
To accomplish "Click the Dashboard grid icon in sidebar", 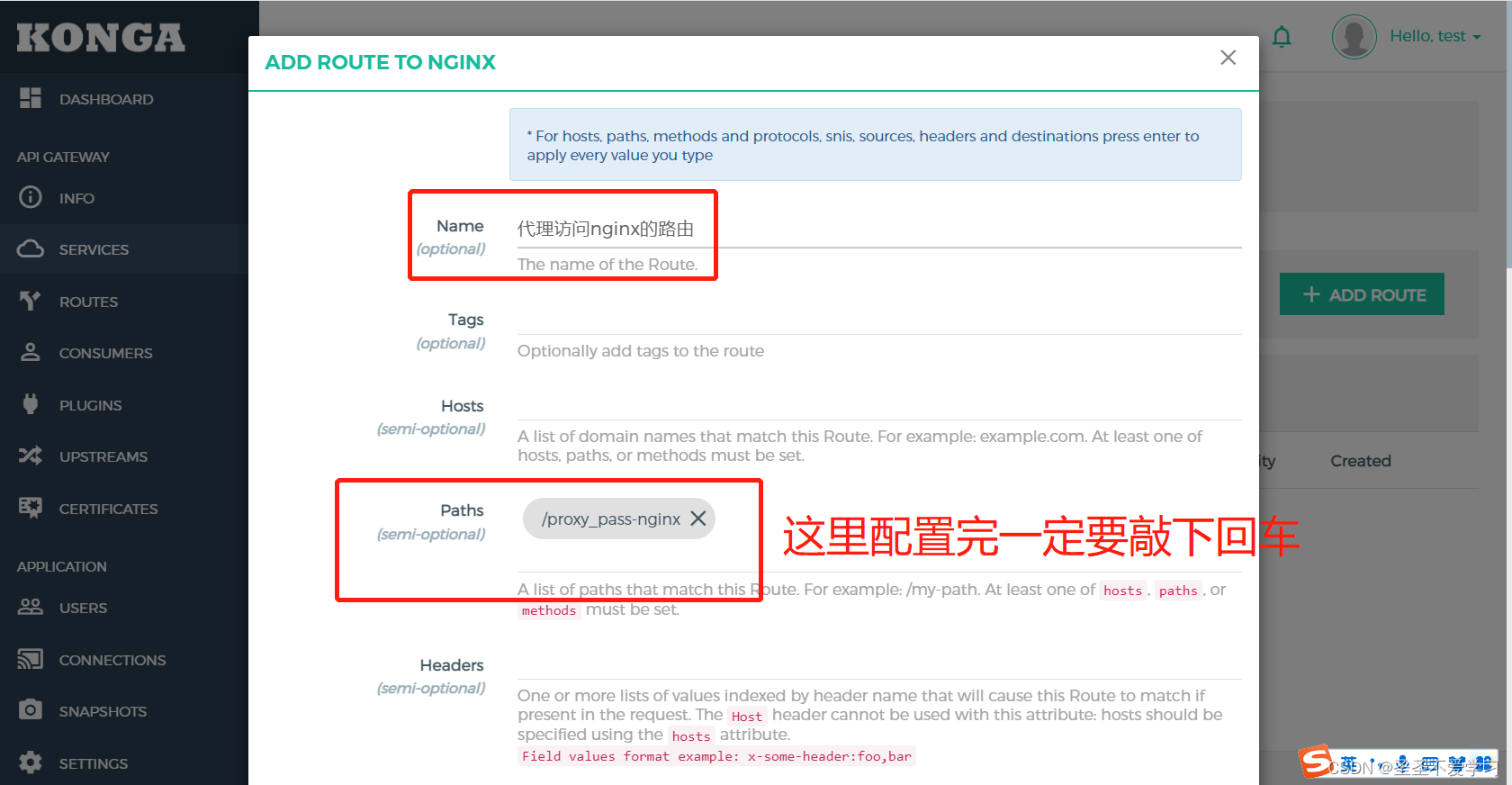I will tap(31, 98).
